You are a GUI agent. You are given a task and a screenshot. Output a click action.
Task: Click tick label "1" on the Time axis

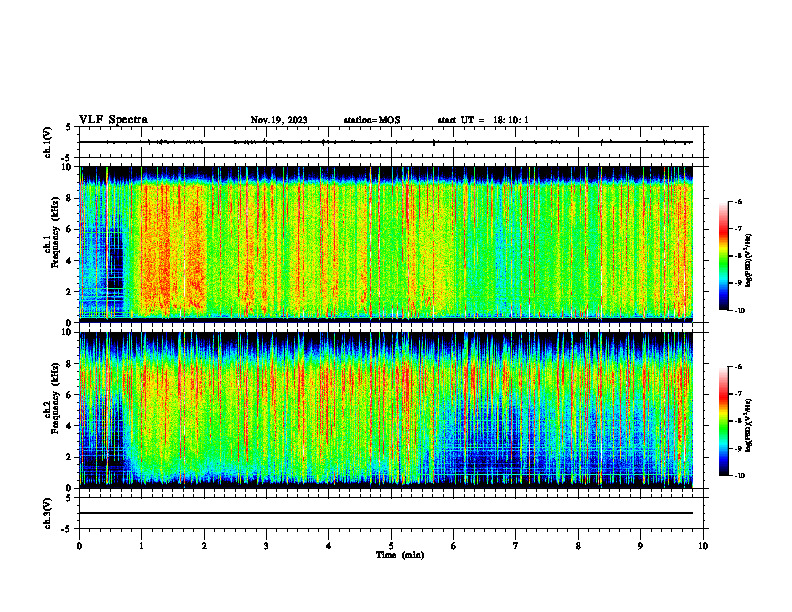point(141,546)
